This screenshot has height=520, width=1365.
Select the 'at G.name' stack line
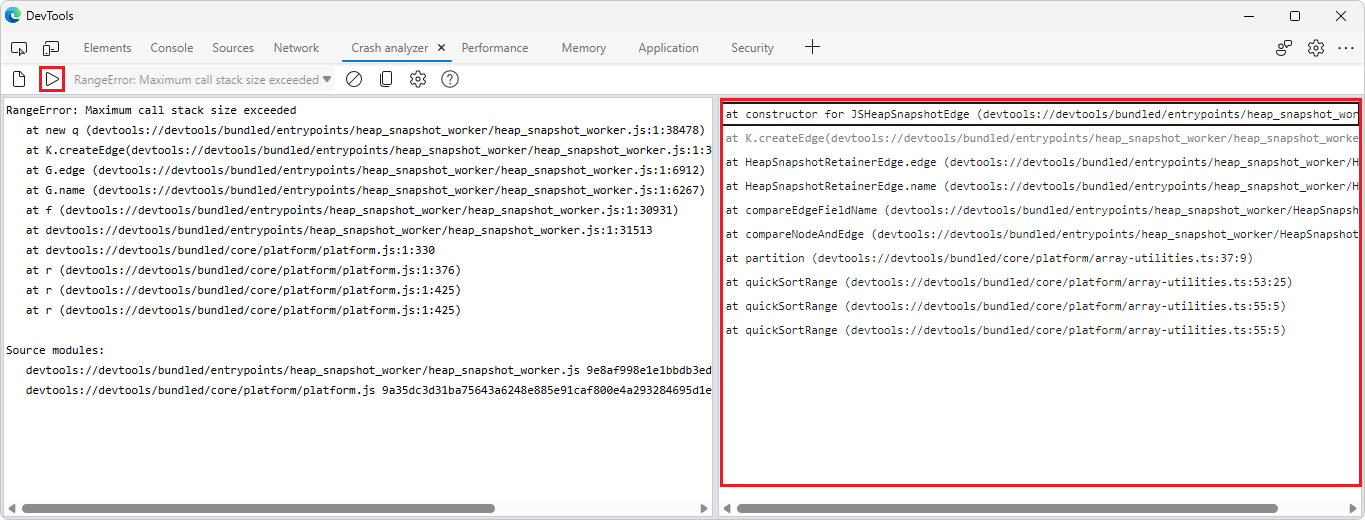click(365, 190)
